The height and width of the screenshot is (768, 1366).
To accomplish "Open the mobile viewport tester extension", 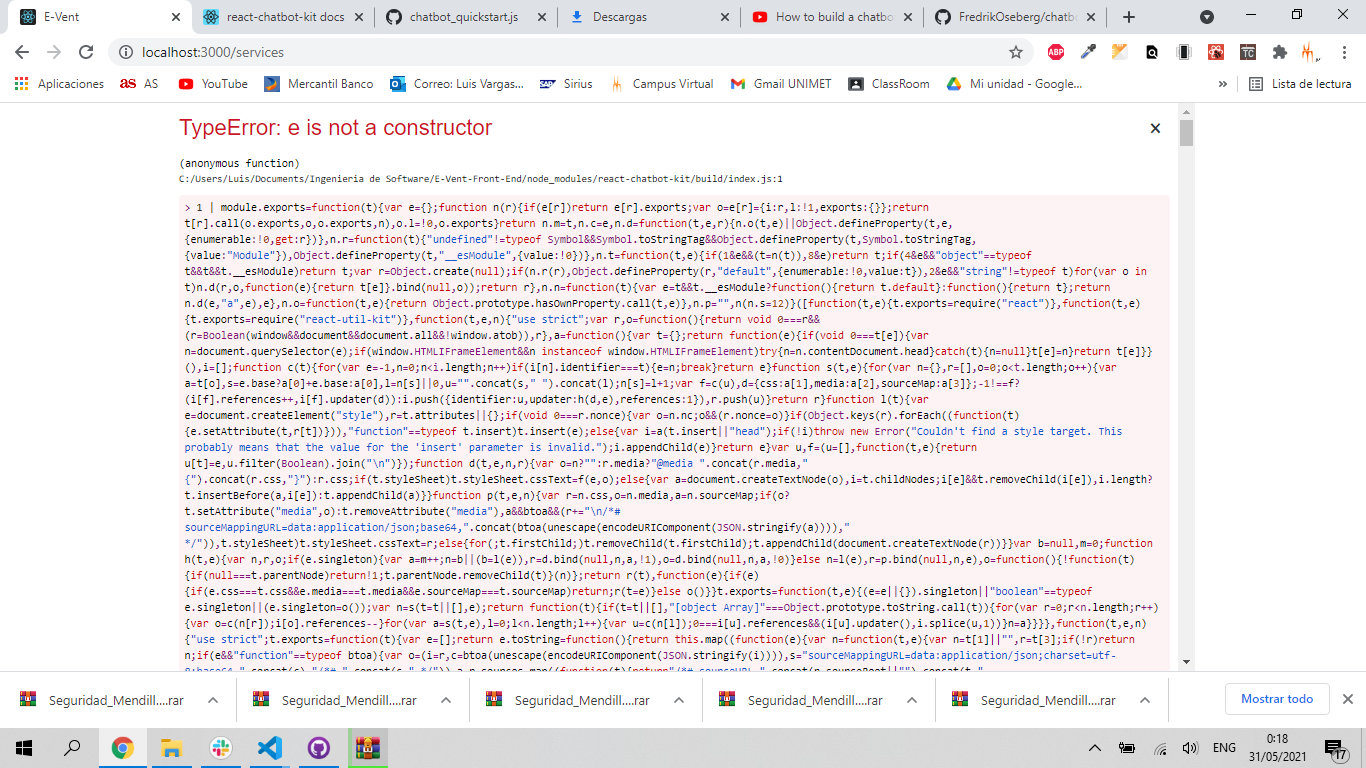I will point(1183,51).
